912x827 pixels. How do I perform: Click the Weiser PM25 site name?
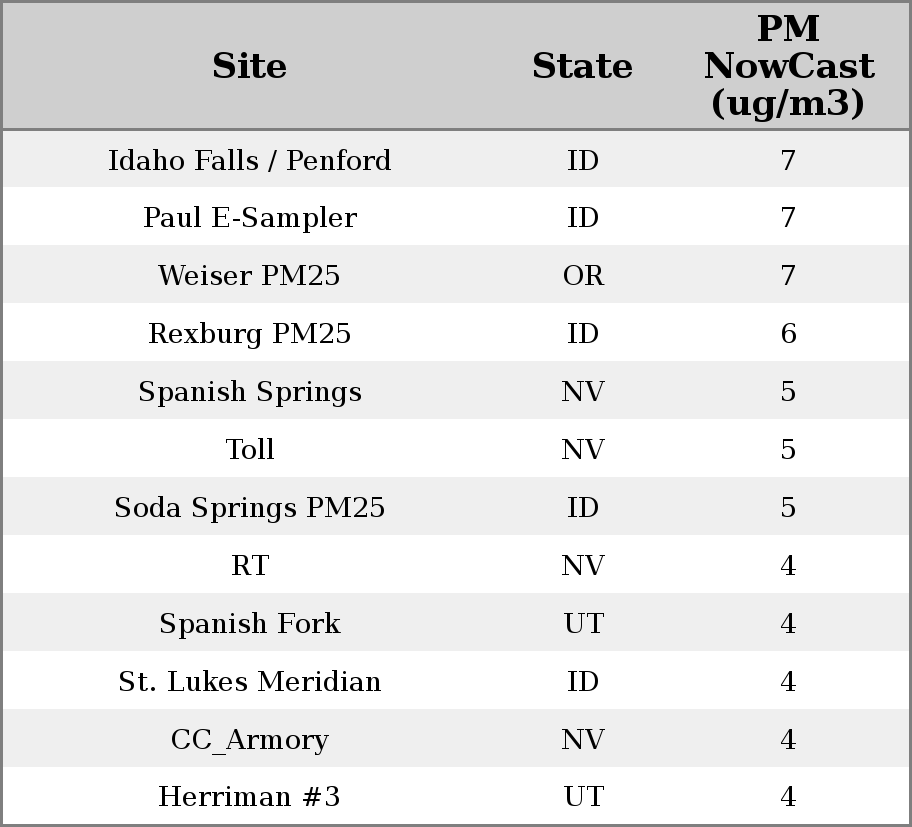coord(249,276)
